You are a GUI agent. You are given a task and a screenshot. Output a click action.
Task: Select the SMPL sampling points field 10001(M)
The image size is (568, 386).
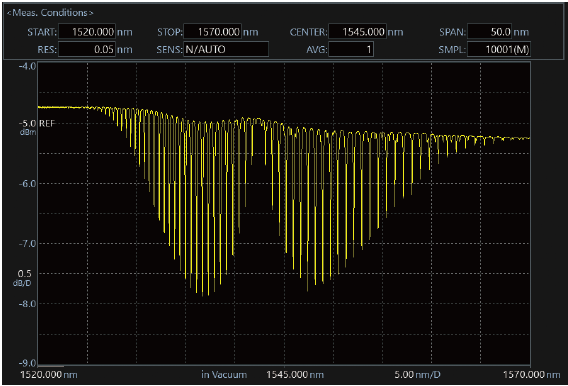coord(499,49)
